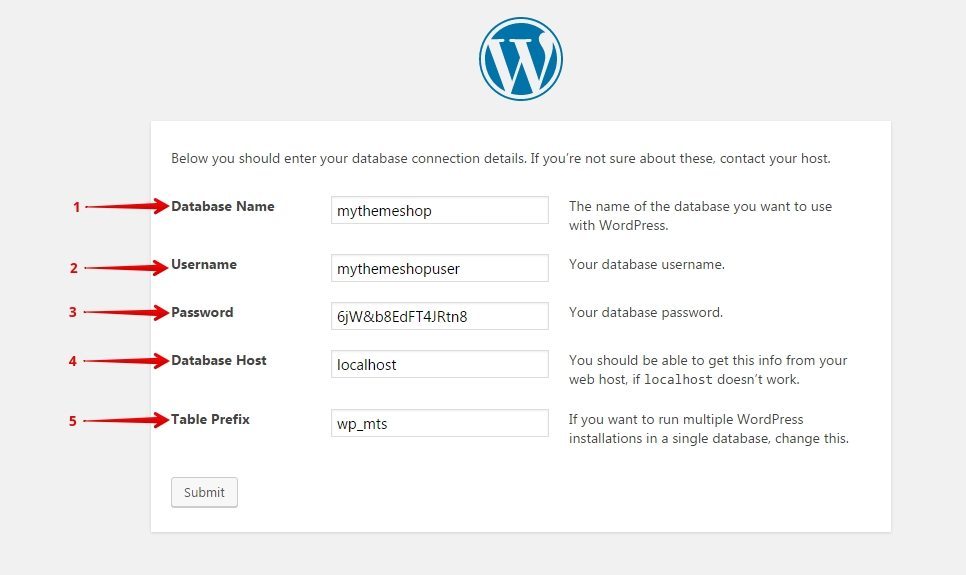Click the Table Prefix field containing wp_mts
The height and width of the screenshot is (575, 966).
439,423
